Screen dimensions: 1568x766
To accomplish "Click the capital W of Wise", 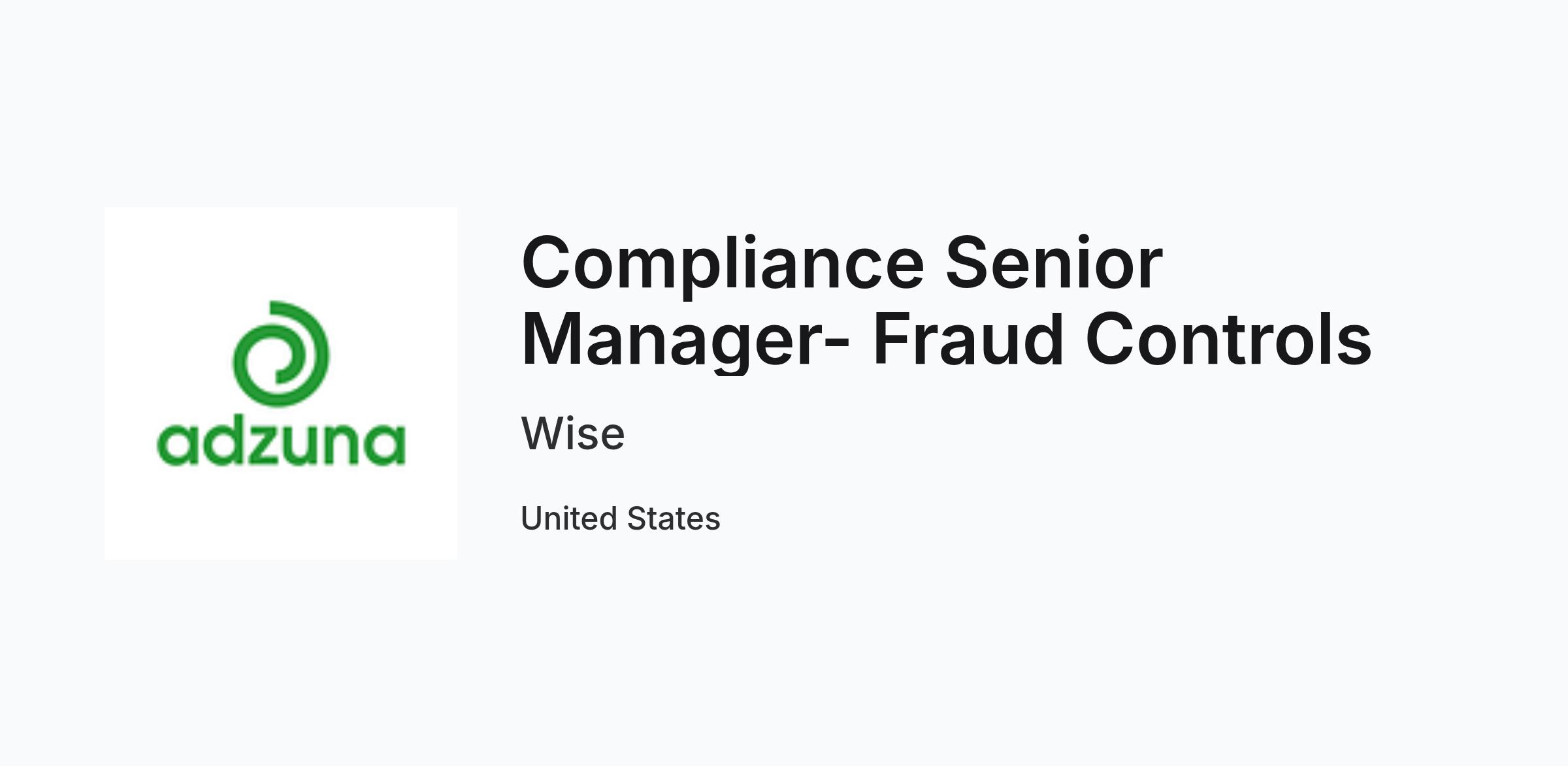I will pos(547,434).
